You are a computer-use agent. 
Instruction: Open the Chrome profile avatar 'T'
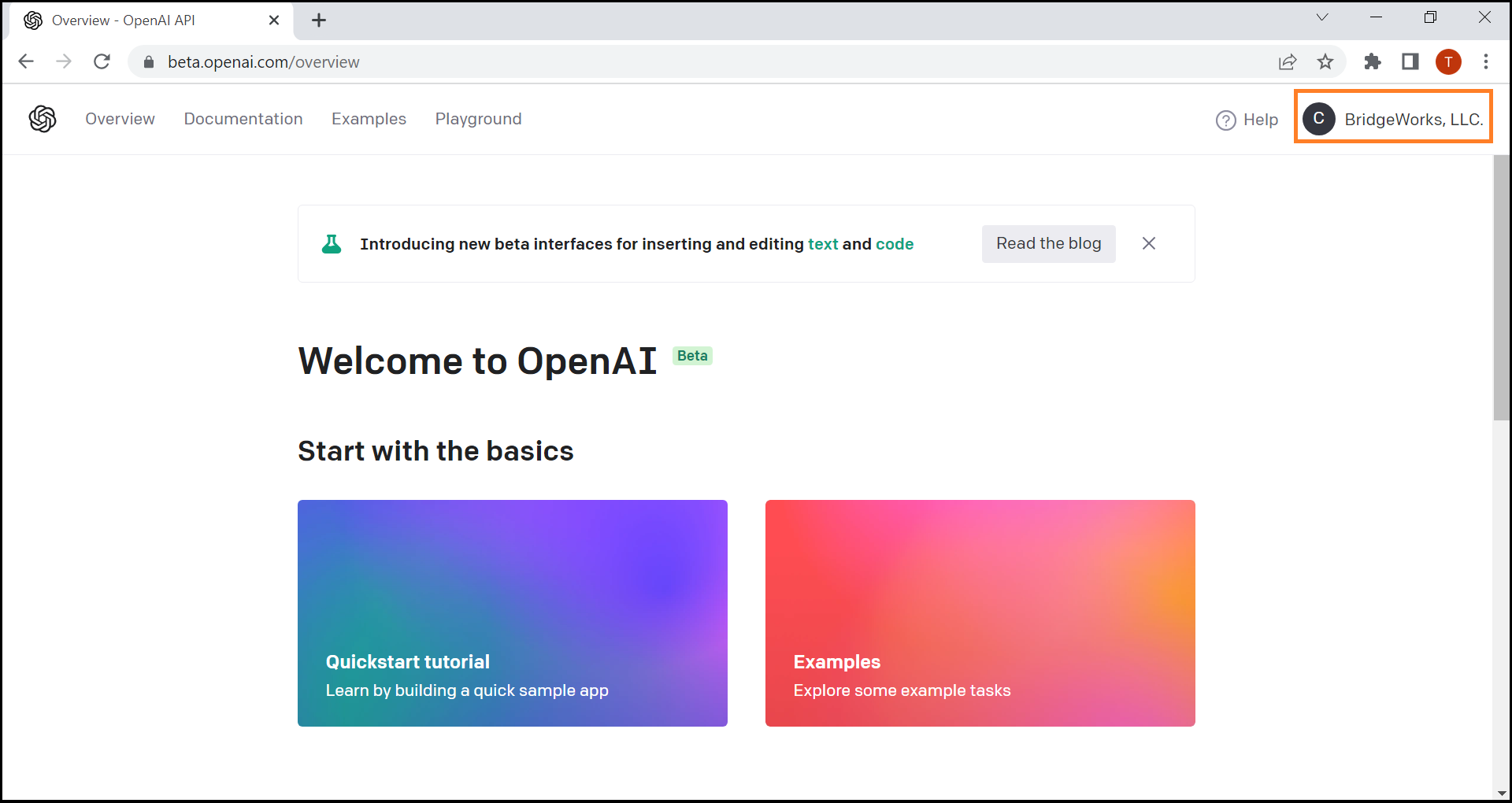coord(1448,61)
